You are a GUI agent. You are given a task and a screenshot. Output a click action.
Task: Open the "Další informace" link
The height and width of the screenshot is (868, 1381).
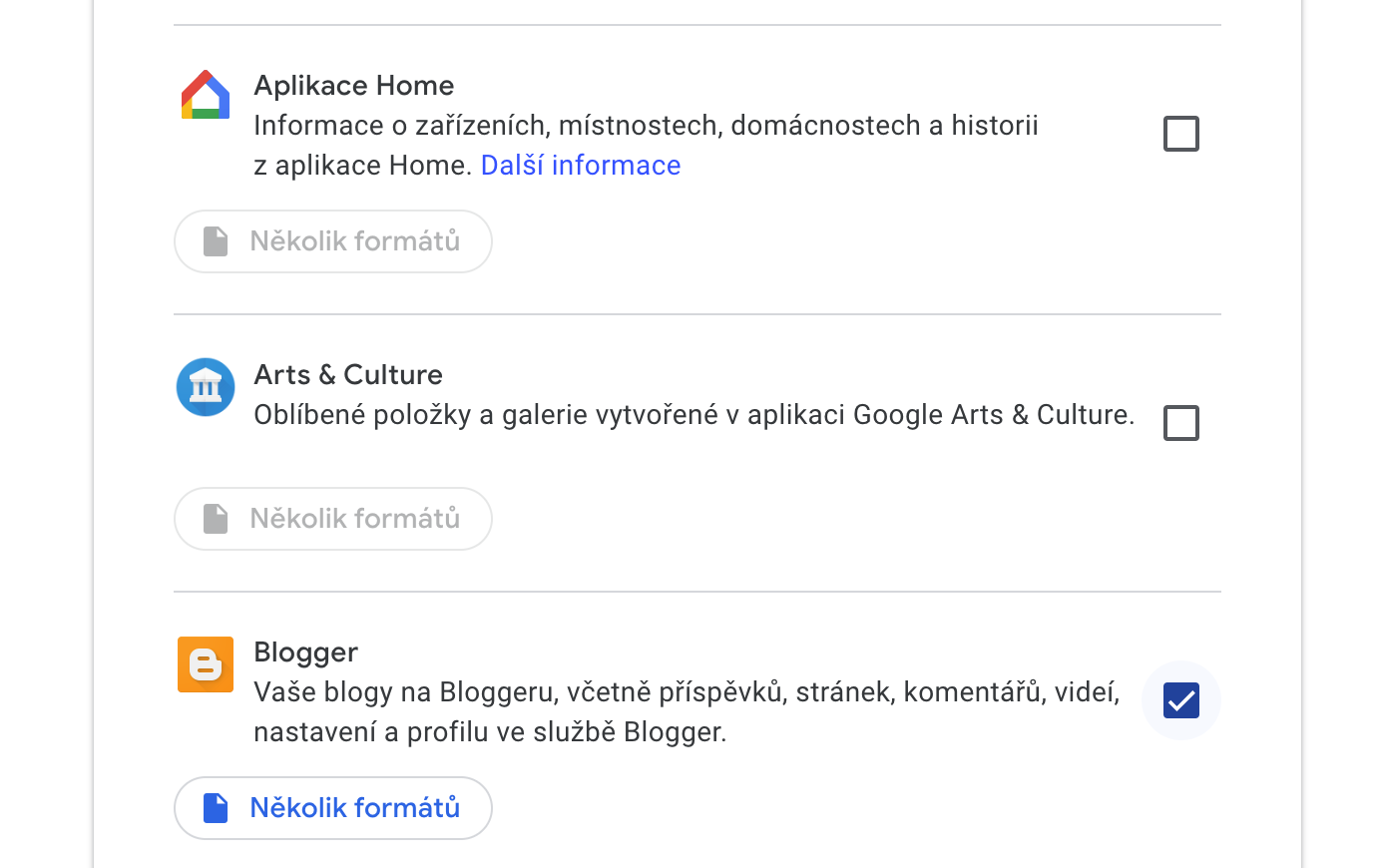pyautogui.click(x=581, y=166)
